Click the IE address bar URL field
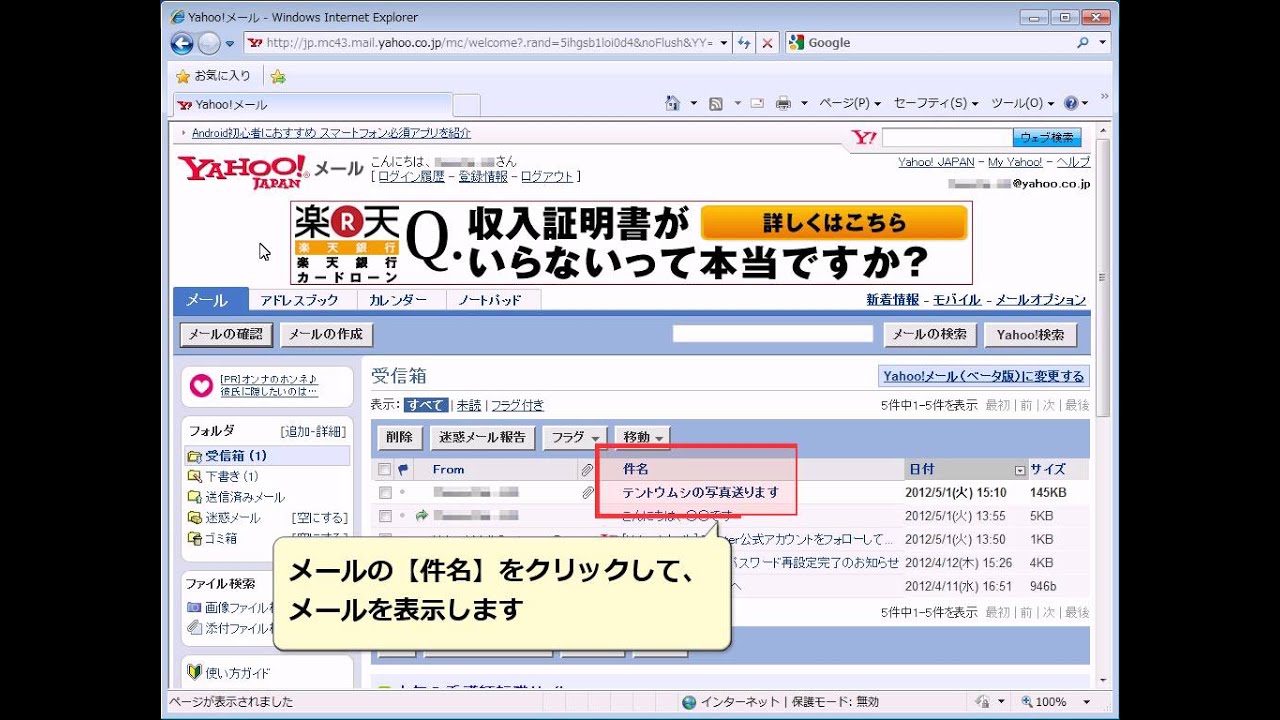Image resolution: width=1280 pixels, height=720 pixels. click(x=486, y=43)
